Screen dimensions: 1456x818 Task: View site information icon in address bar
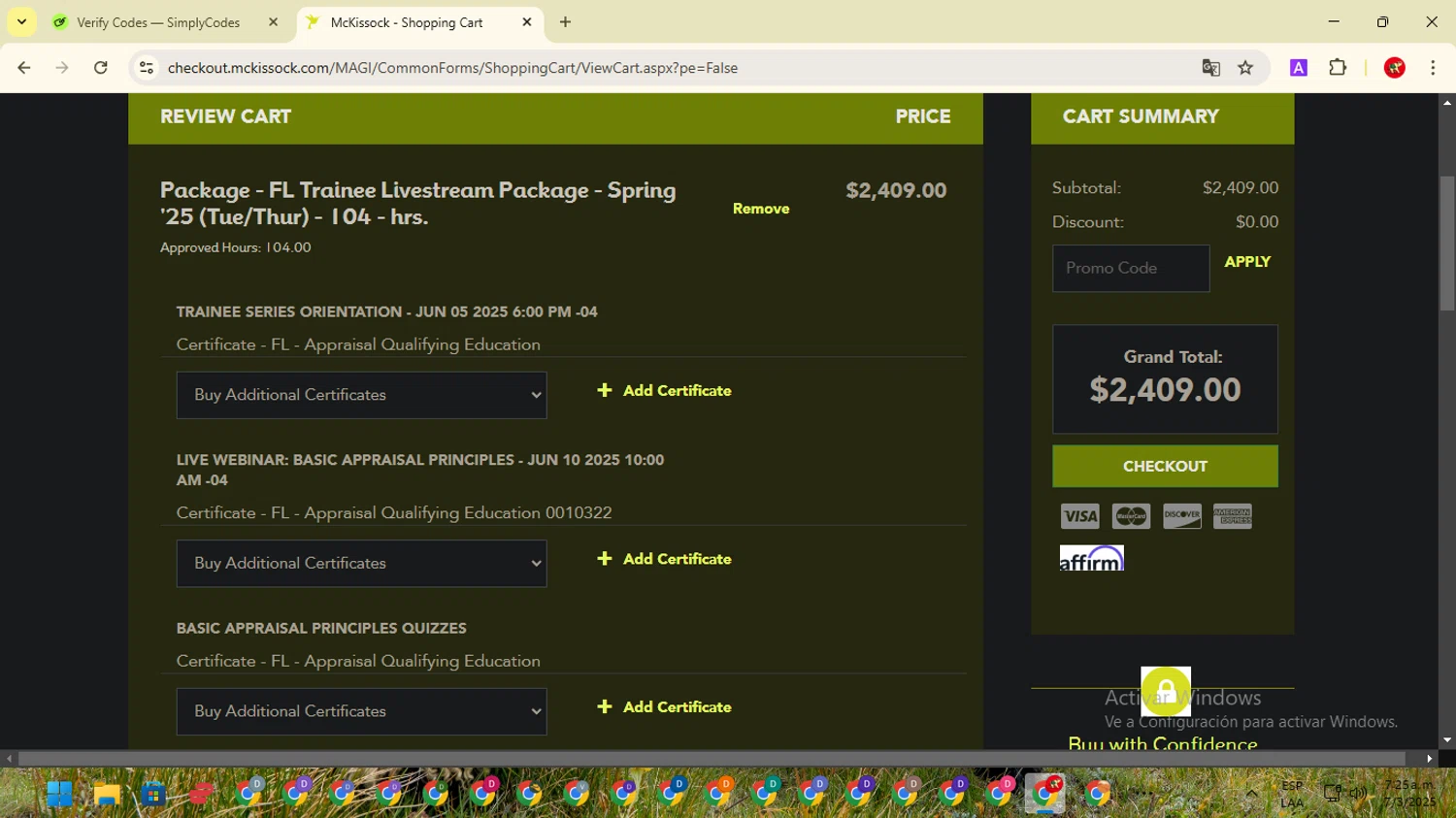pos(147,68)
